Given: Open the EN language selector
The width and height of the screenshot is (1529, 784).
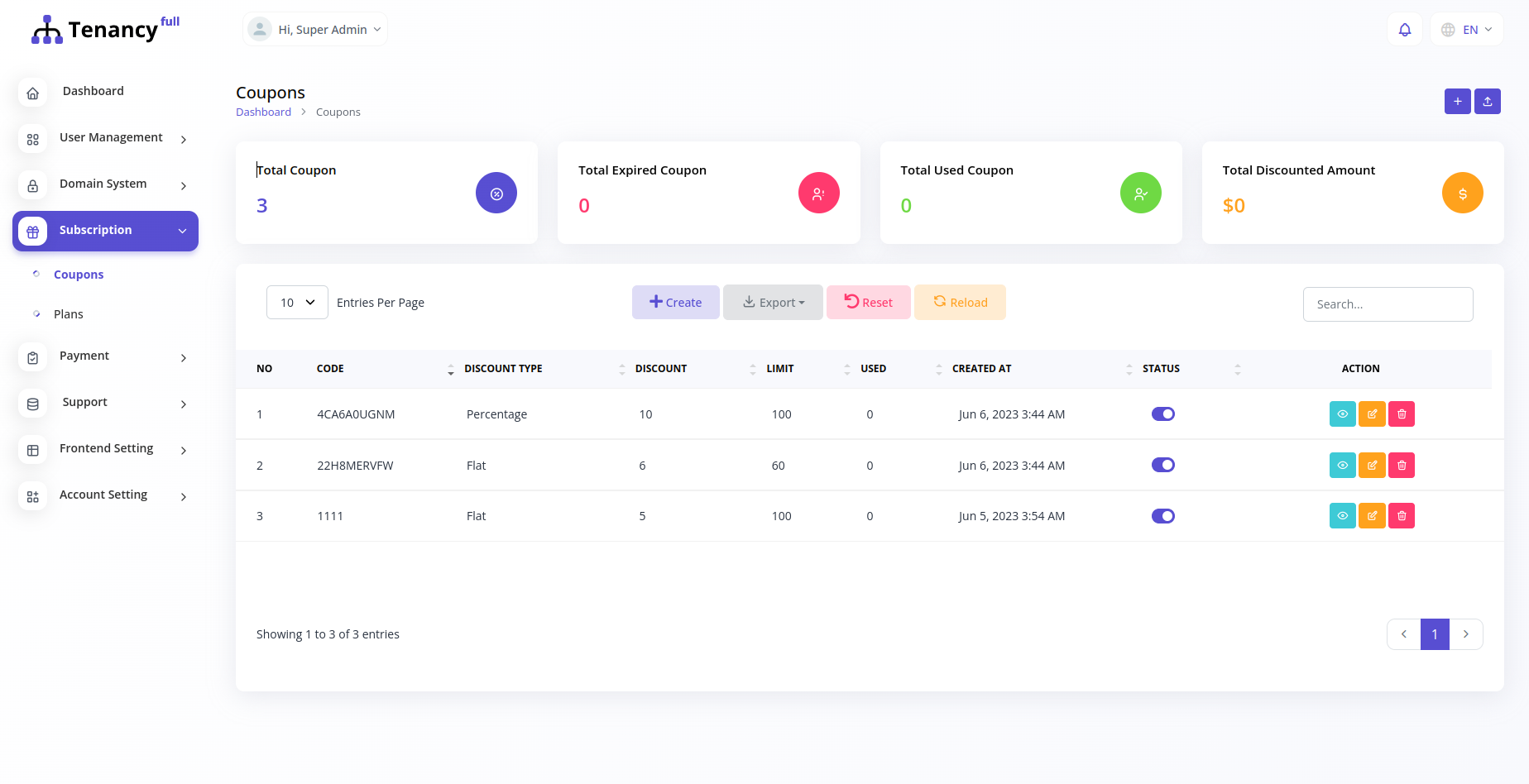Looking at the screenshot, I should pos(1466,29).
